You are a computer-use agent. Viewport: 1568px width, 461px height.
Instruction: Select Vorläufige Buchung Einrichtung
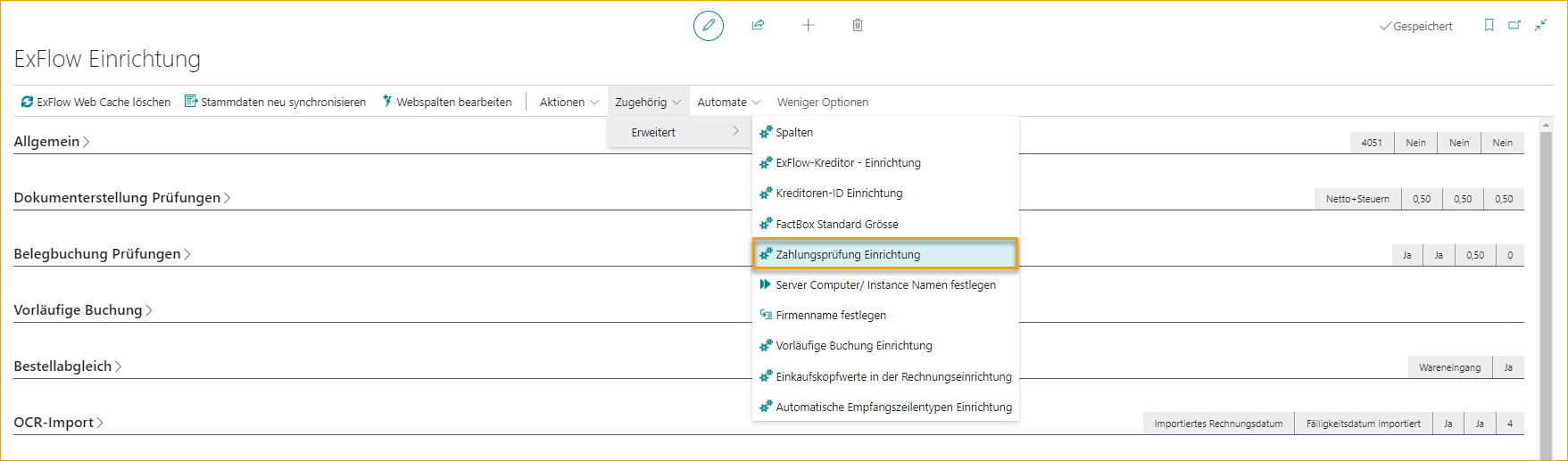pos(885,345)
